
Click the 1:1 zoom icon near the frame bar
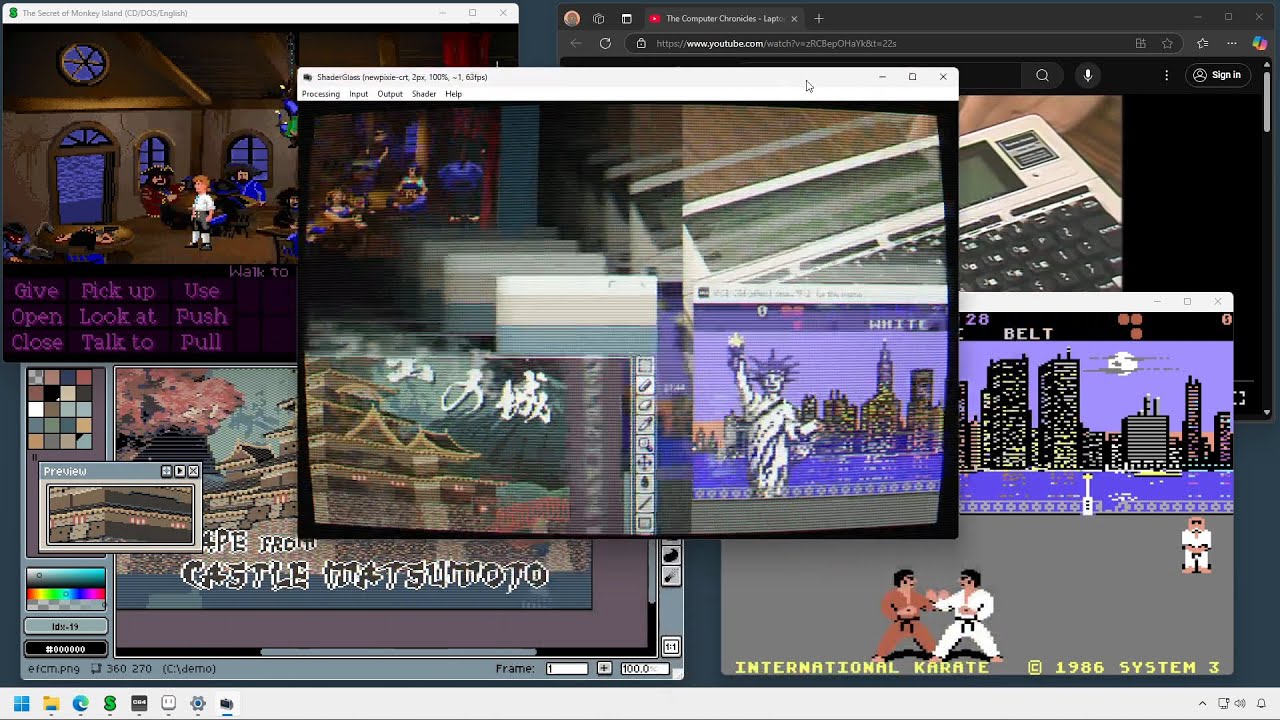pyautogui.click(x=670, y=645)
